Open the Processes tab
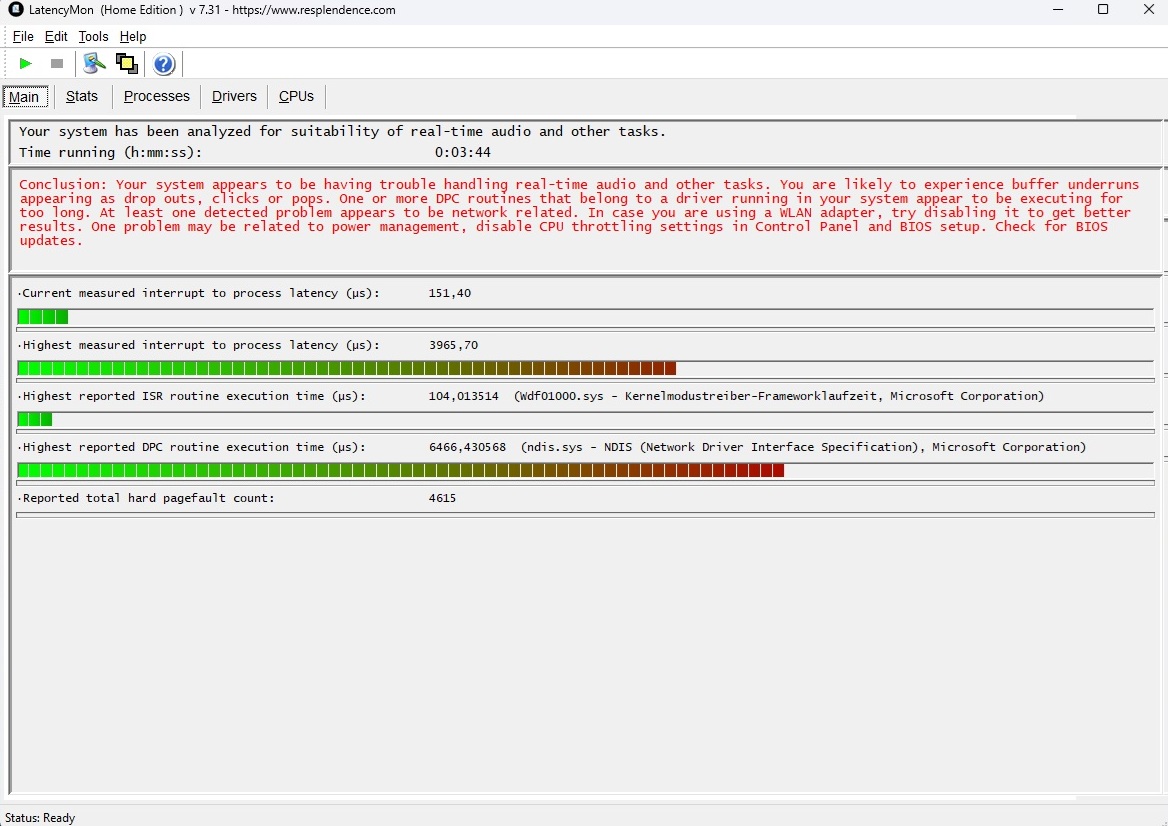1168x826 pixels. coord(156,97)
